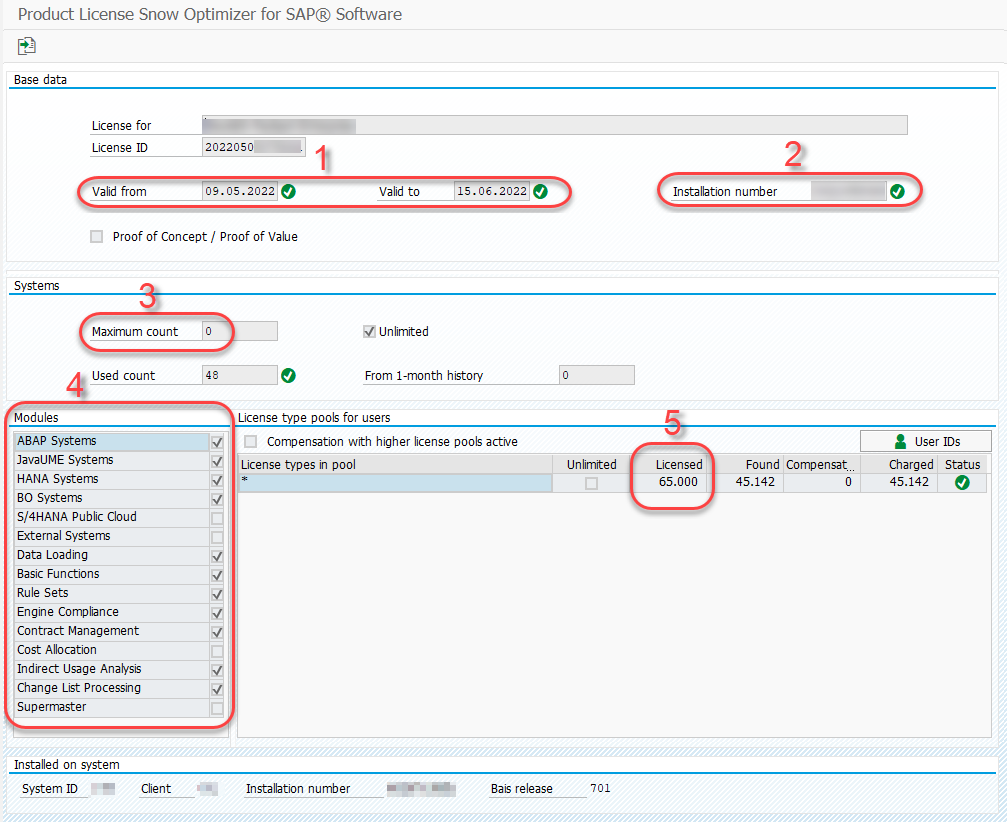Enable compensation with higher license pools
The height and width of the screenshot is (822, 1007).
coord(250,441)
